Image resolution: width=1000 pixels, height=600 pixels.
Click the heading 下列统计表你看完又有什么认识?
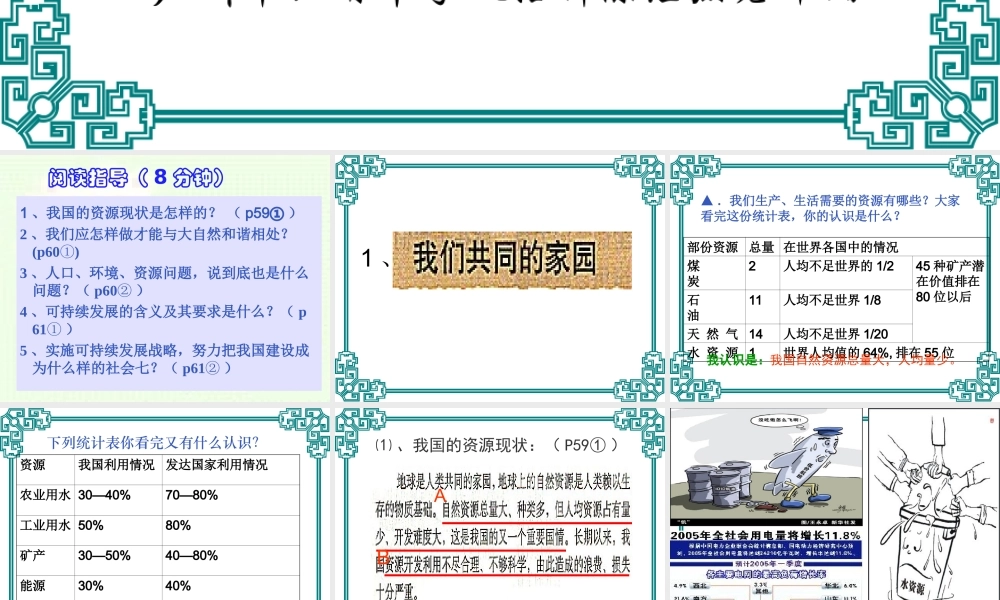pos(153,443)
